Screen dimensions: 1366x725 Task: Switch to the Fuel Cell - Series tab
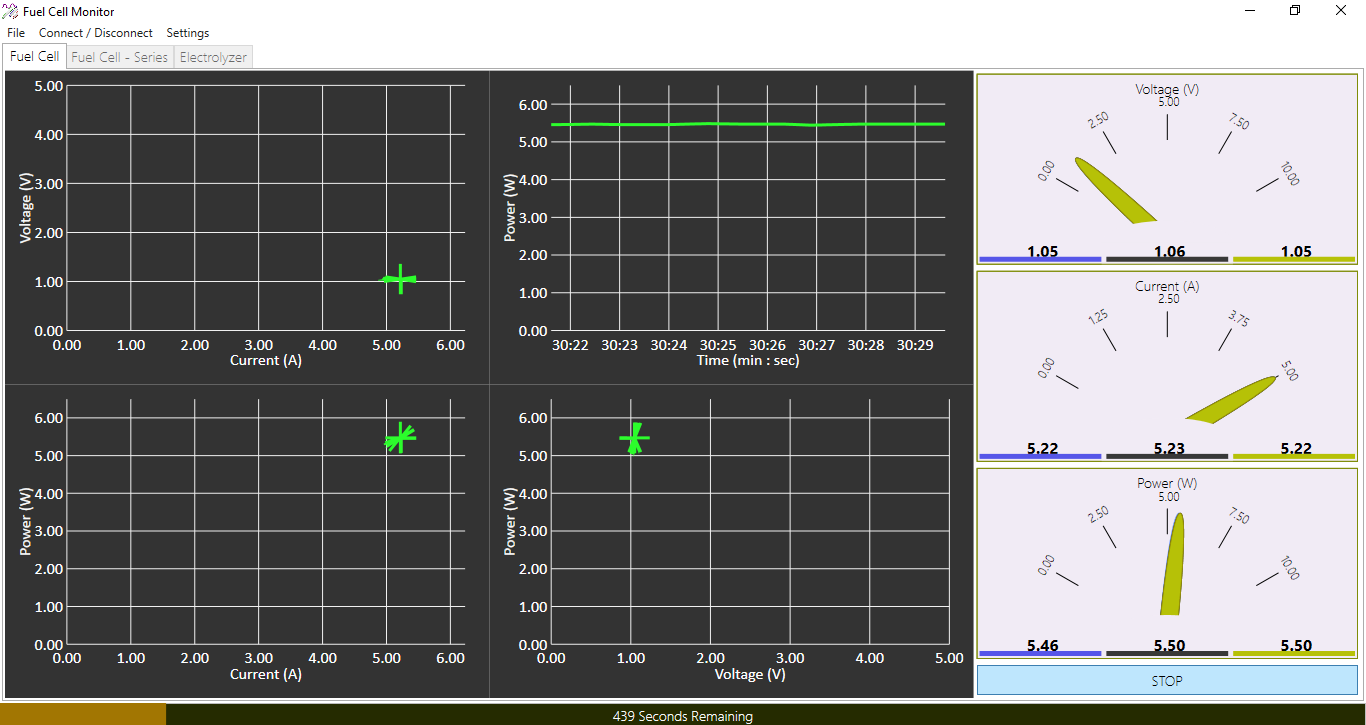coord(119,57)
